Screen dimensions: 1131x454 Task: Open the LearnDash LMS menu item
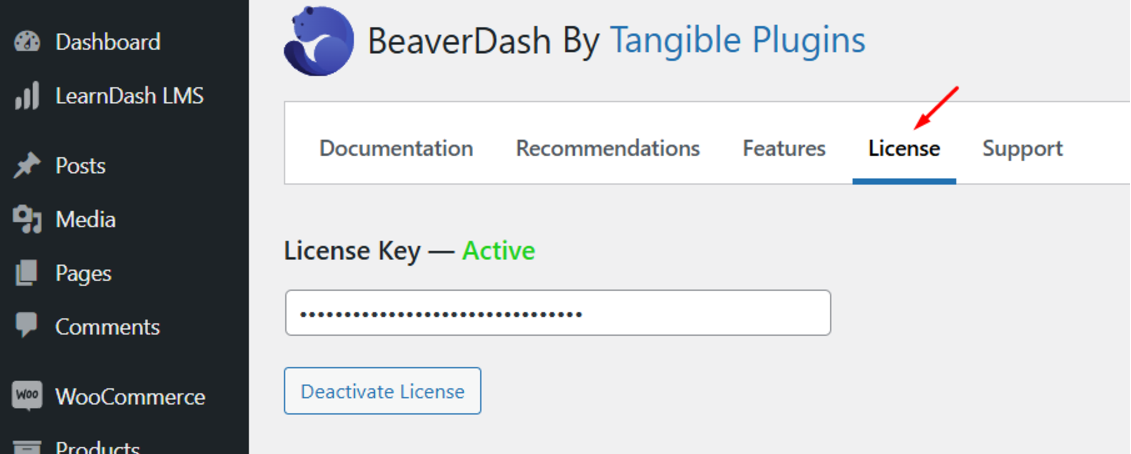click(x=129, y=97)
